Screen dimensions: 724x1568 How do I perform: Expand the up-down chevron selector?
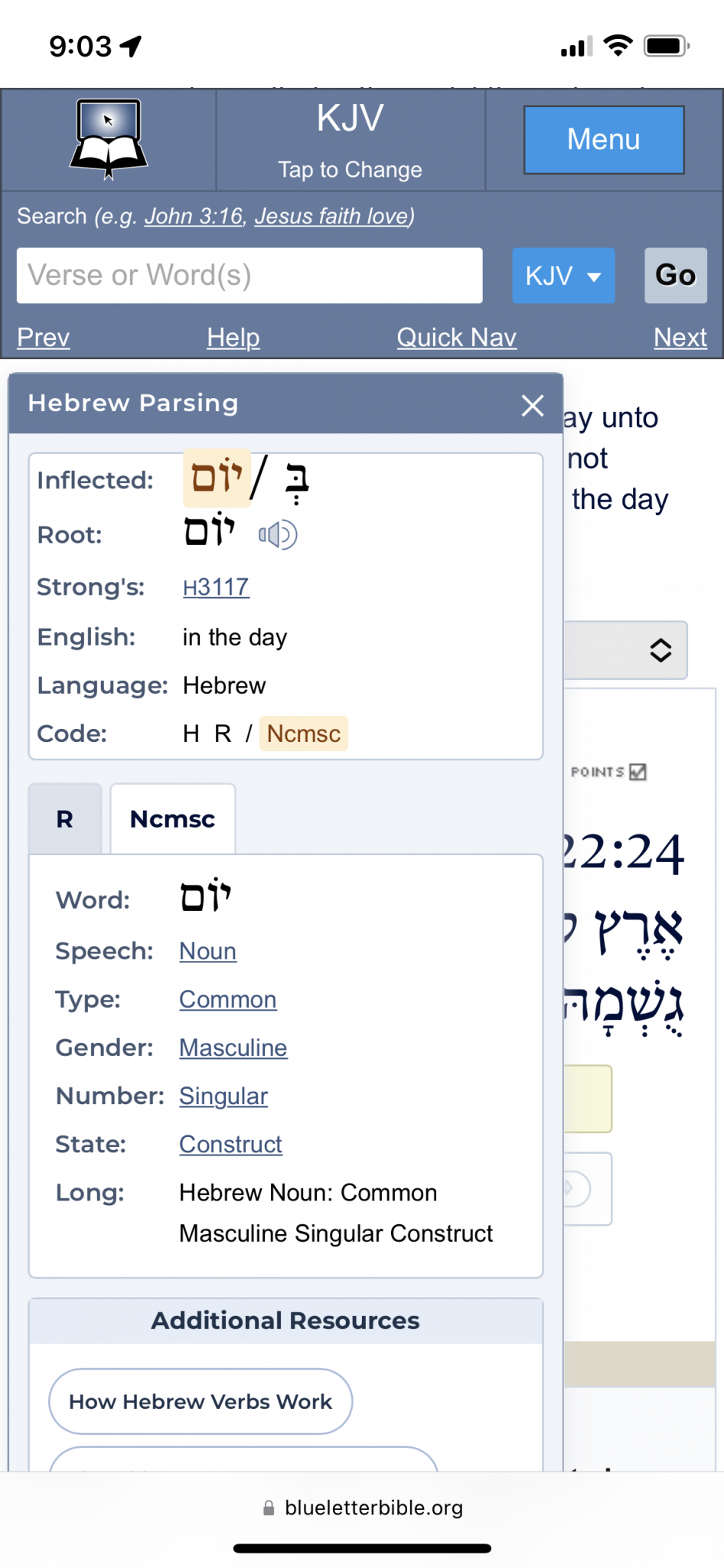coord(660,650)
